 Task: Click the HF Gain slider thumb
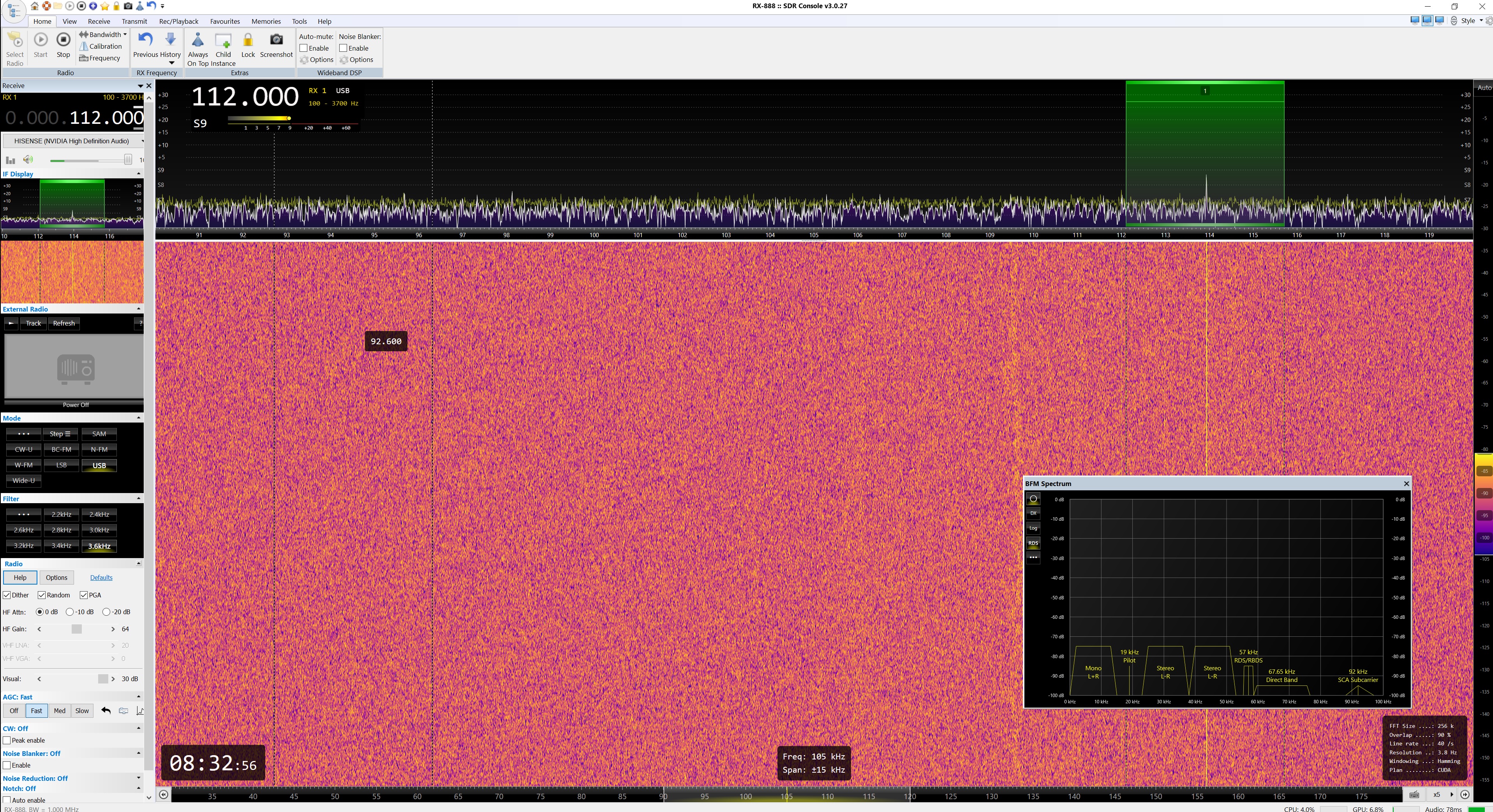point(76,629)
